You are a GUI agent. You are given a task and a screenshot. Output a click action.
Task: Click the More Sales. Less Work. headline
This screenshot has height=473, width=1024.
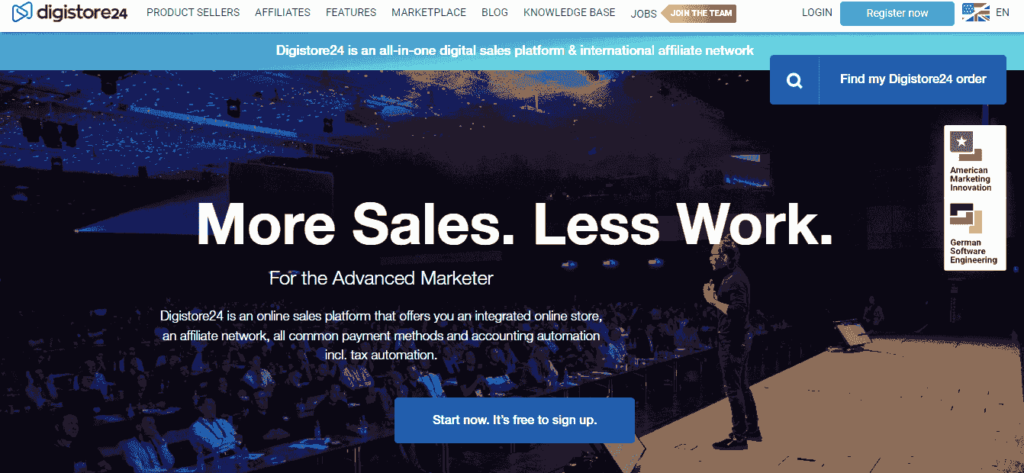(x=514, y=221)
